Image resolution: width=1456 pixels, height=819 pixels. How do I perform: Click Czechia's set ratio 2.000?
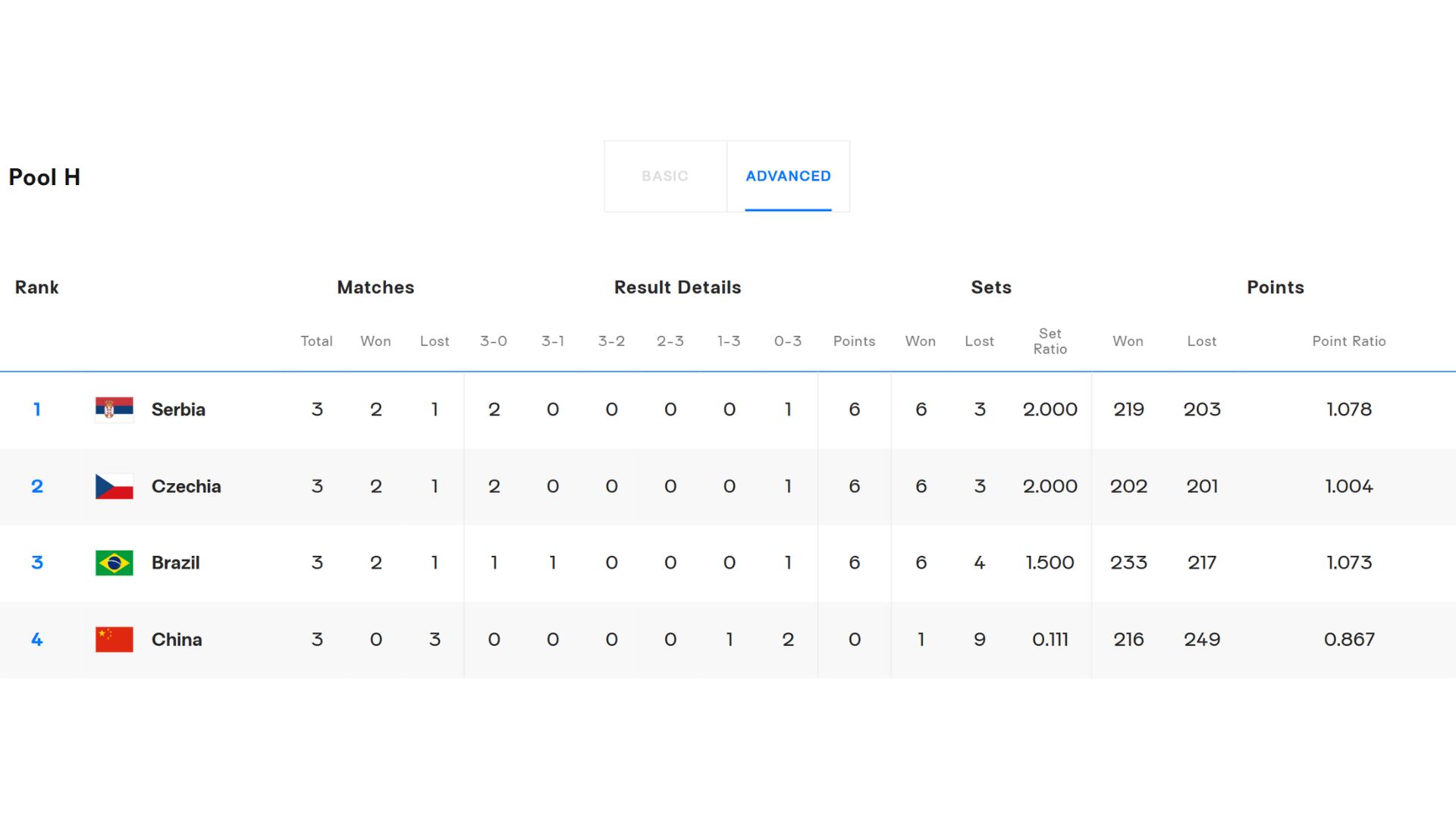pos(1050,486)
